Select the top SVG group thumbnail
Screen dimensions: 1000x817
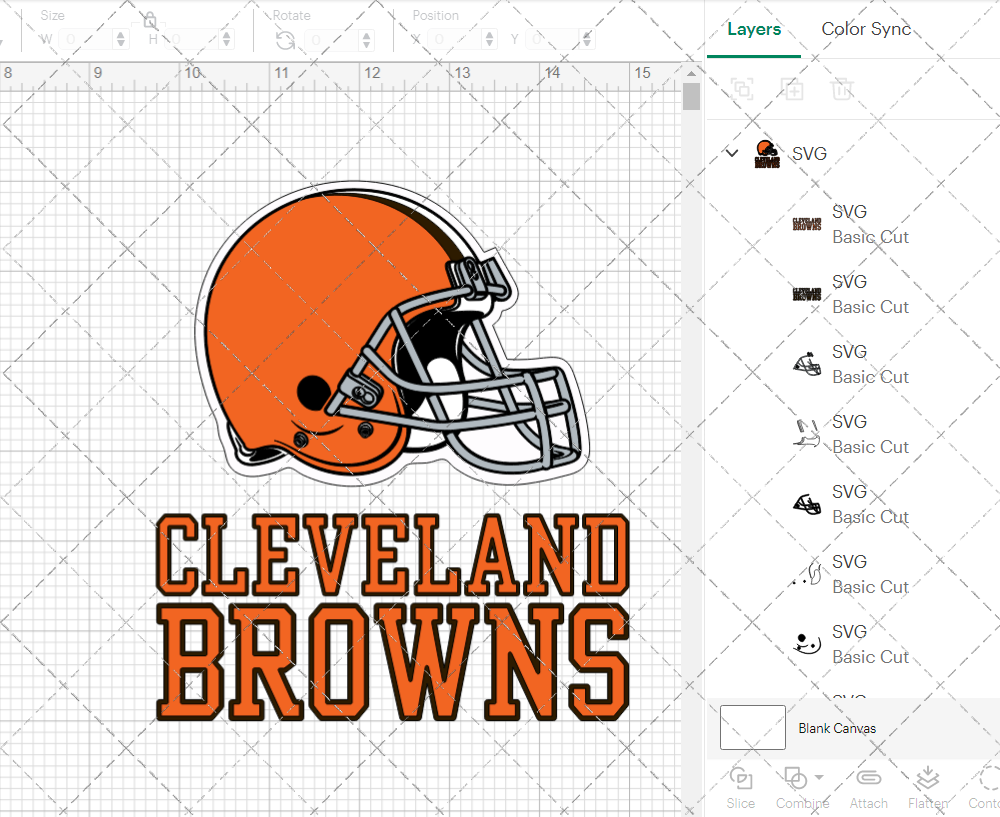click(767, 154)
